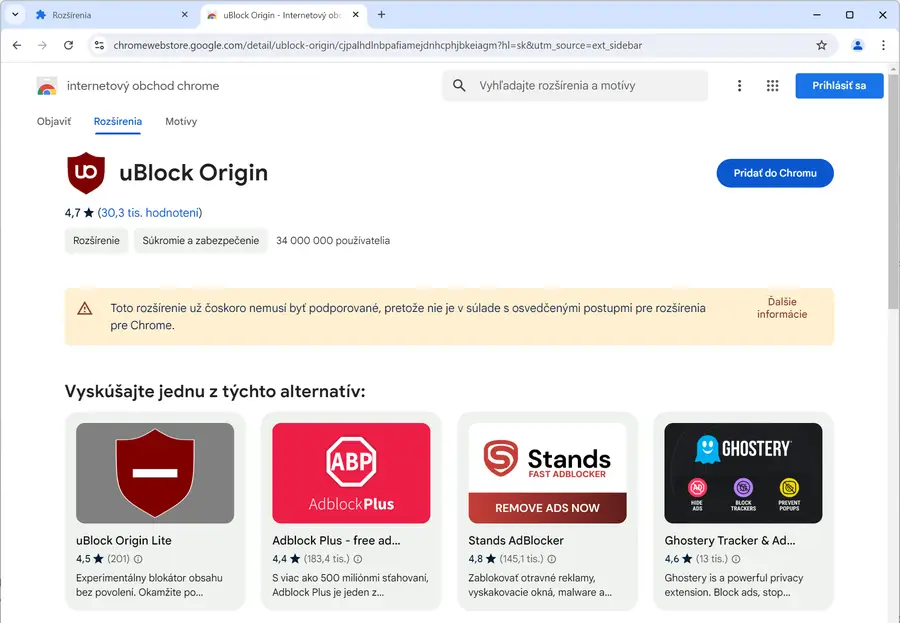
Task: Open the store's three-dot options menu
Action: (x=739, y=86)
